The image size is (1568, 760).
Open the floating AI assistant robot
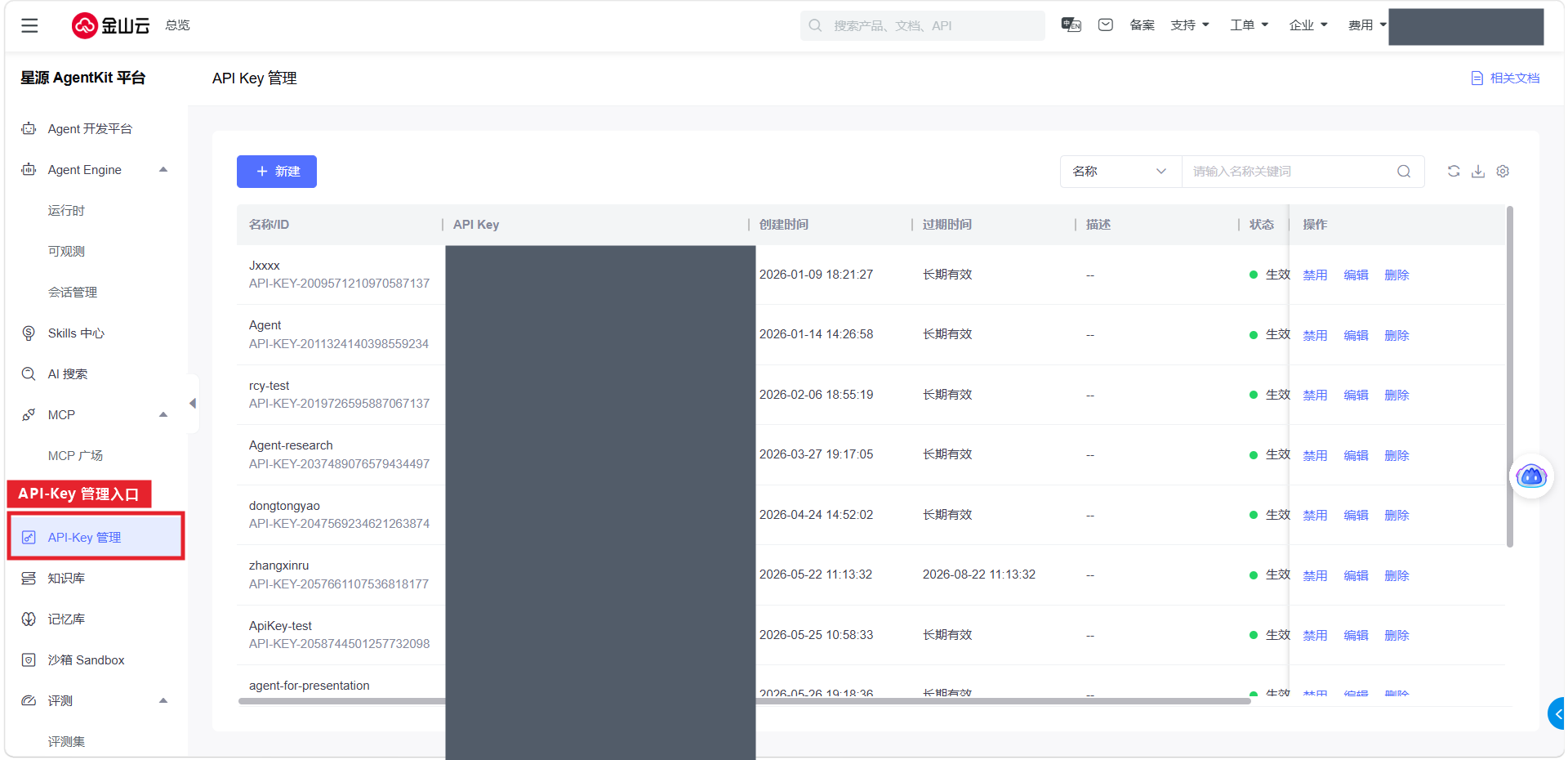[1531, 476]
